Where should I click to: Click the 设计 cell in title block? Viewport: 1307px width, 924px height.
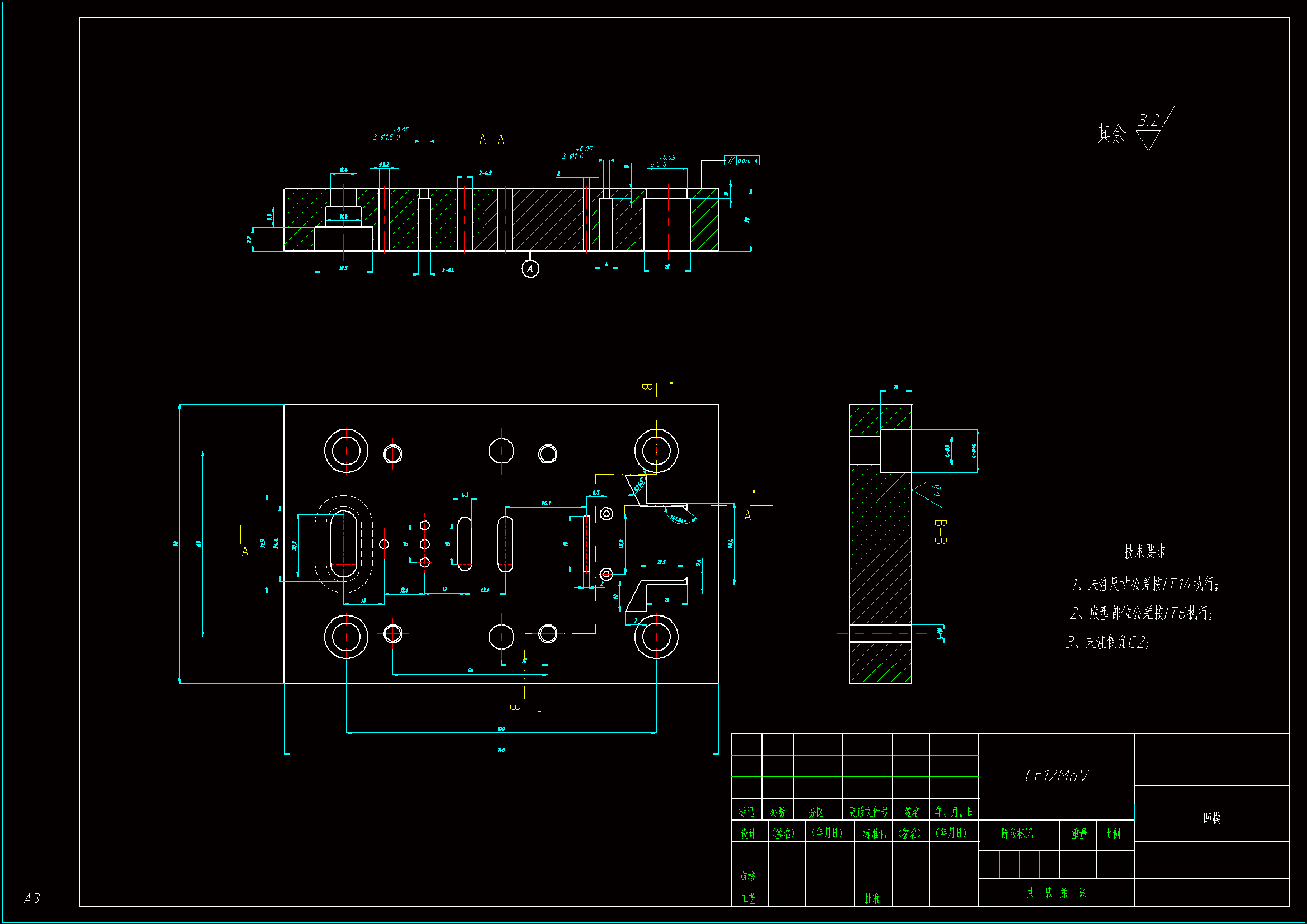[748, 833]
